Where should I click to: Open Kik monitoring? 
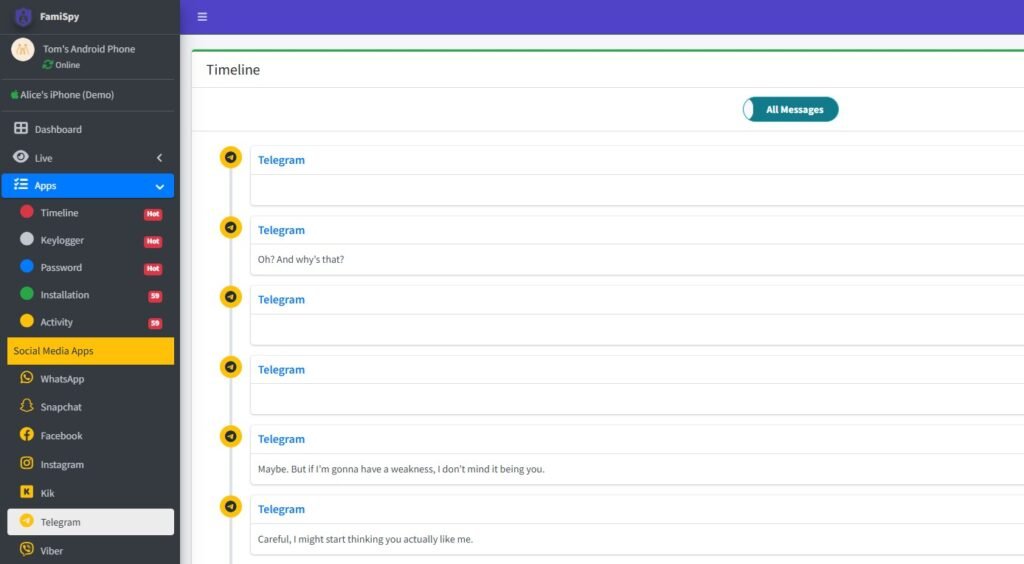47,494
